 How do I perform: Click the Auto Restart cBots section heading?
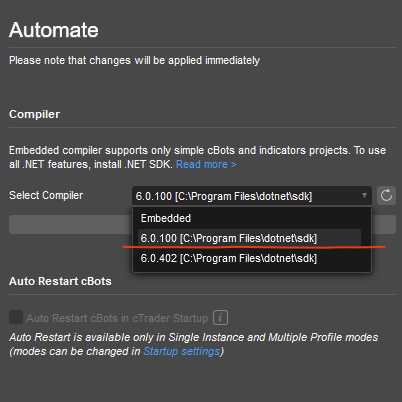click(x=60, y=281)
